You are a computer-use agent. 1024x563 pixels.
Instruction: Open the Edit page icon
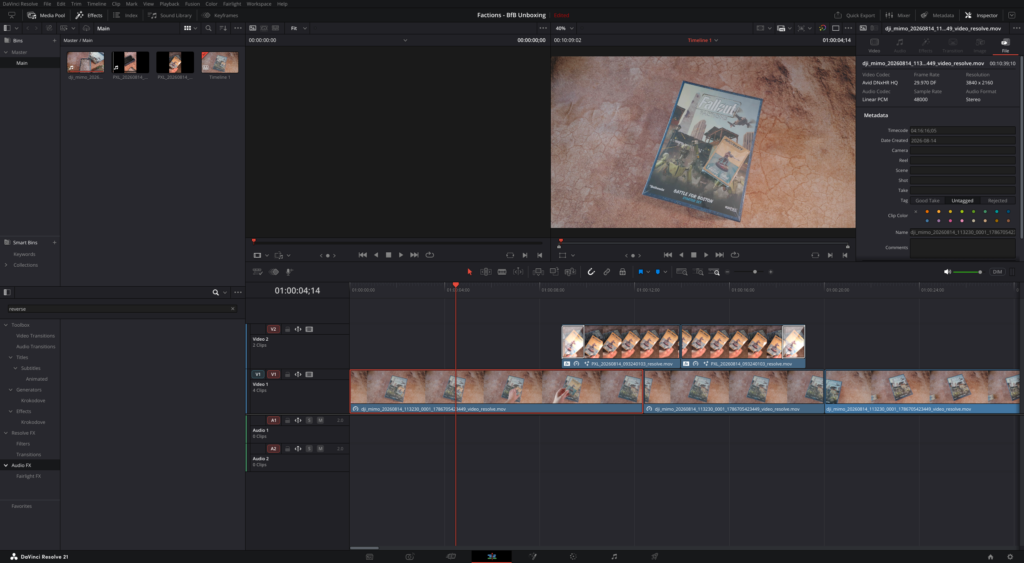492,556
